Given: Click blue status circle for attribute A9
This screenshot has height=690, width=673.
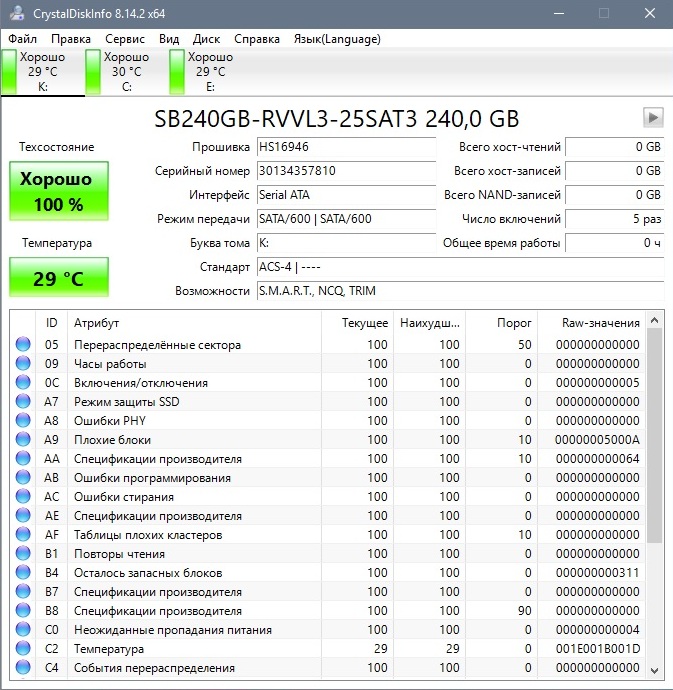Looking at the screenshot, I should point(23,440).
